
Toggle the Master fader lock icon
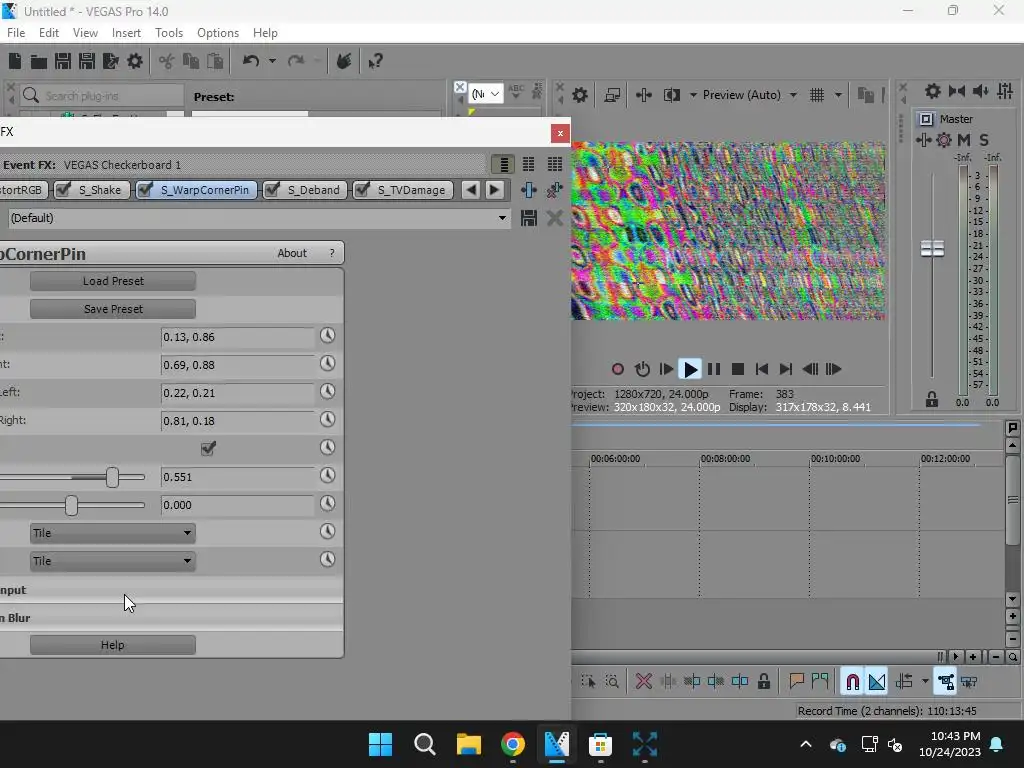[932, 400]
